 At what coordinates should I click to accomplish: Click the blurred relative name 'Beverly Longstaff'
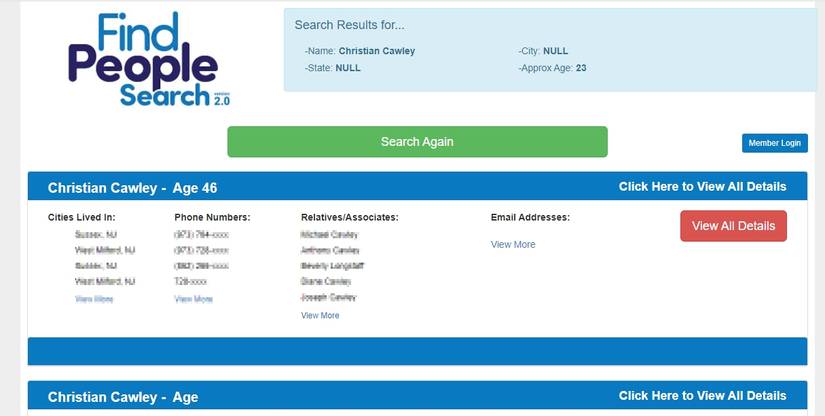point(333,266)
